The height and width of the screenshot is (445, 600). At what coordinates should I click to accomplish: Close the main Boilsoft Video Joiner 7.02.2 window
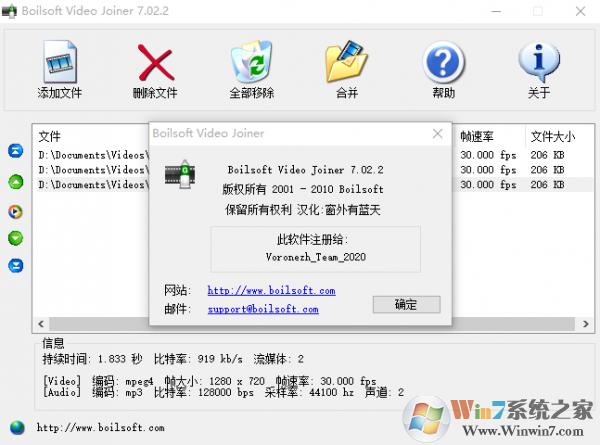[x=580, y=11]
